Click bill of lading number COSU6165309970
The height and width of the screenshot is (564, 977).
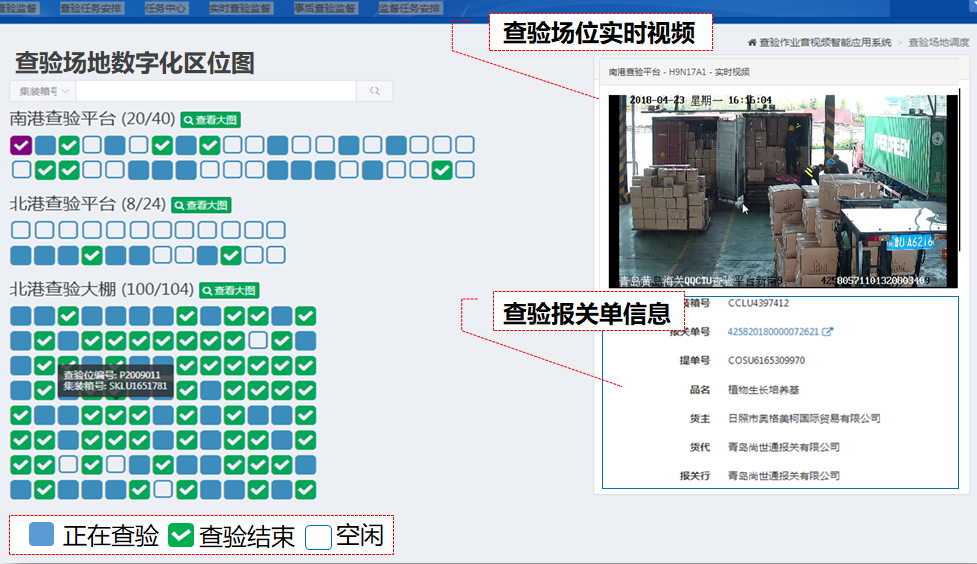[x=766, y=360]
